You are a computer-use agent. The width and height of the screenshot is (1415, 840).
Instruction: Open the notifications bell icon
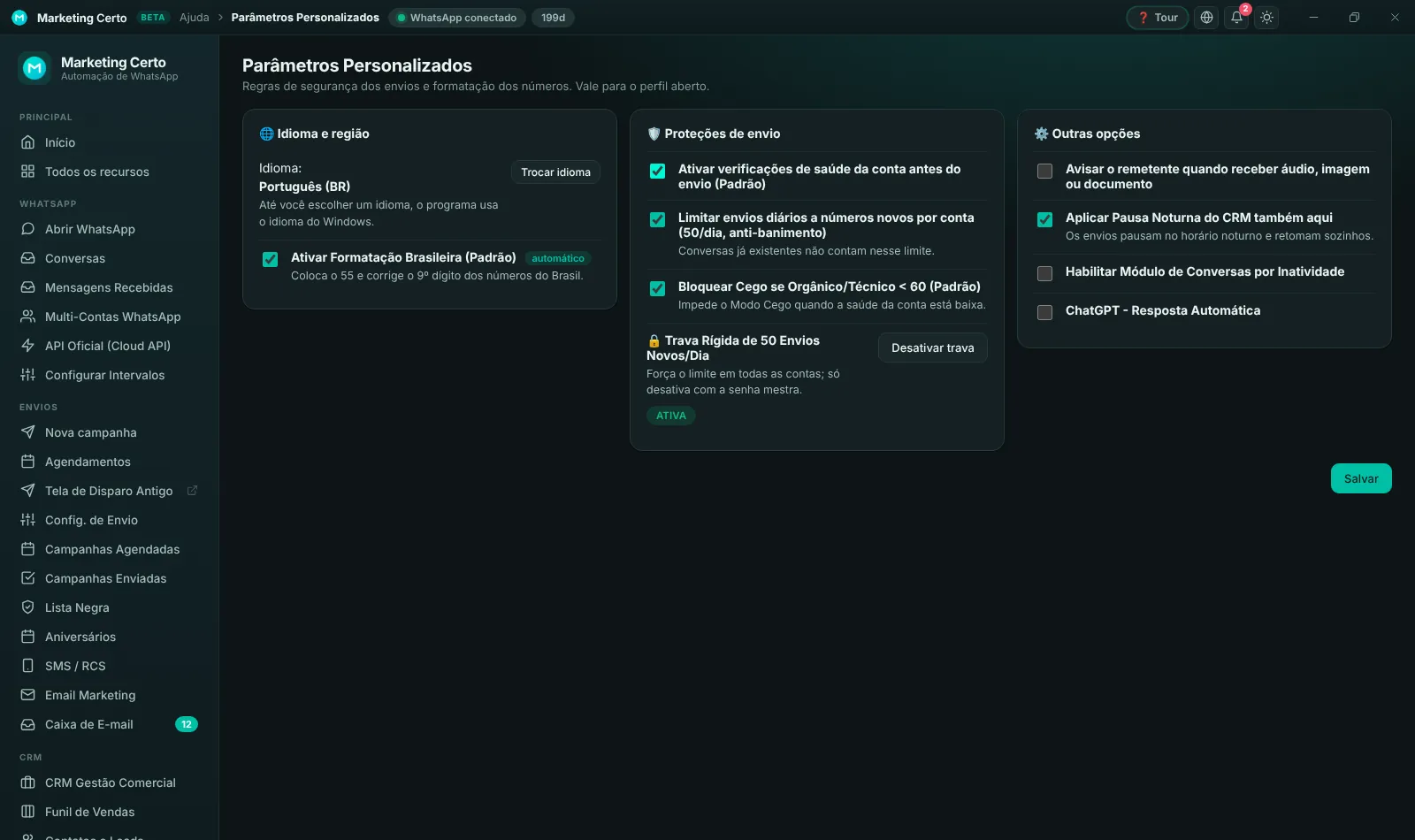[x=1237, y=18]
